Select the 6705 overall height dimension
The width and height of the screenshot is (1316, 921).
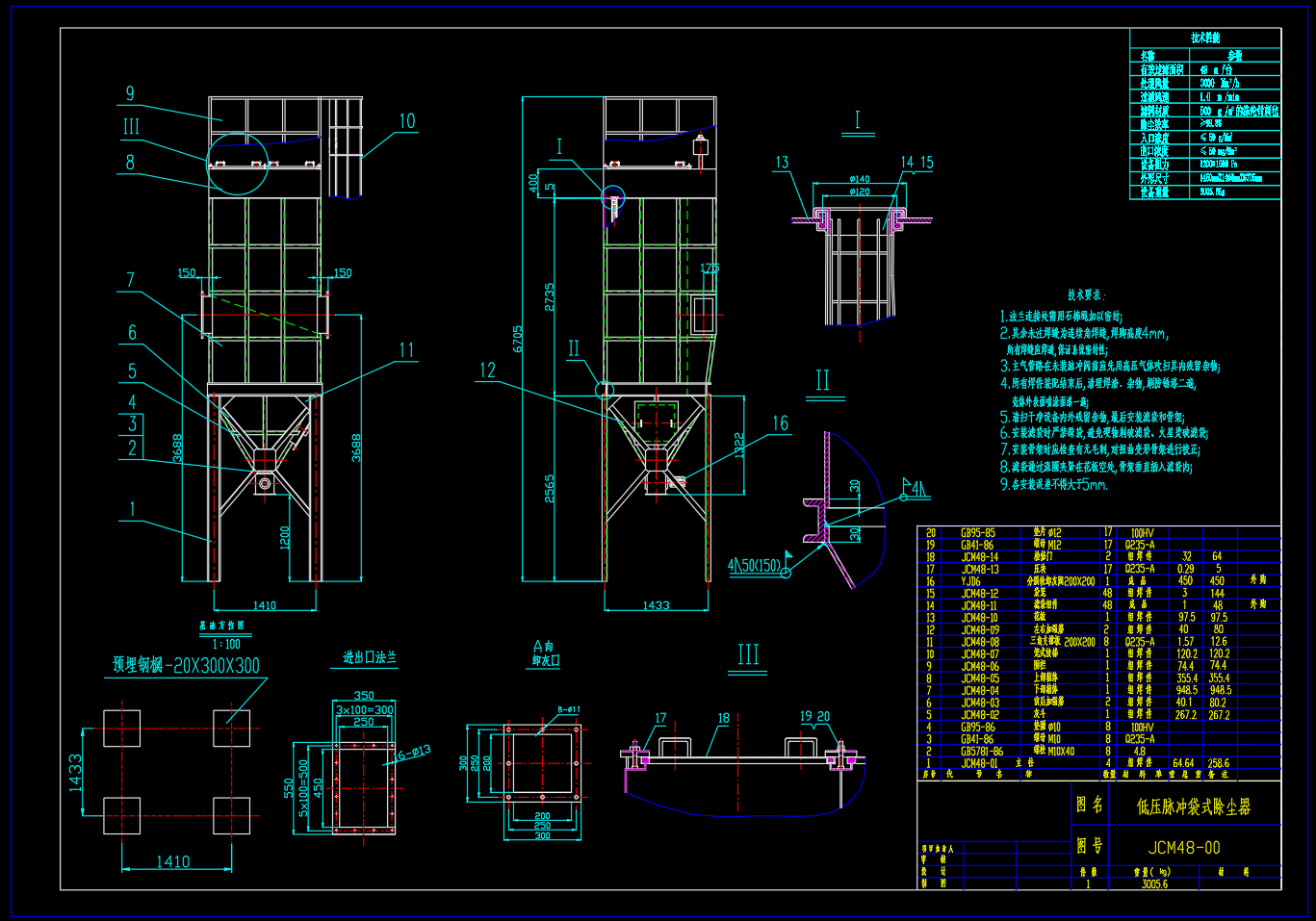(518, 339)
